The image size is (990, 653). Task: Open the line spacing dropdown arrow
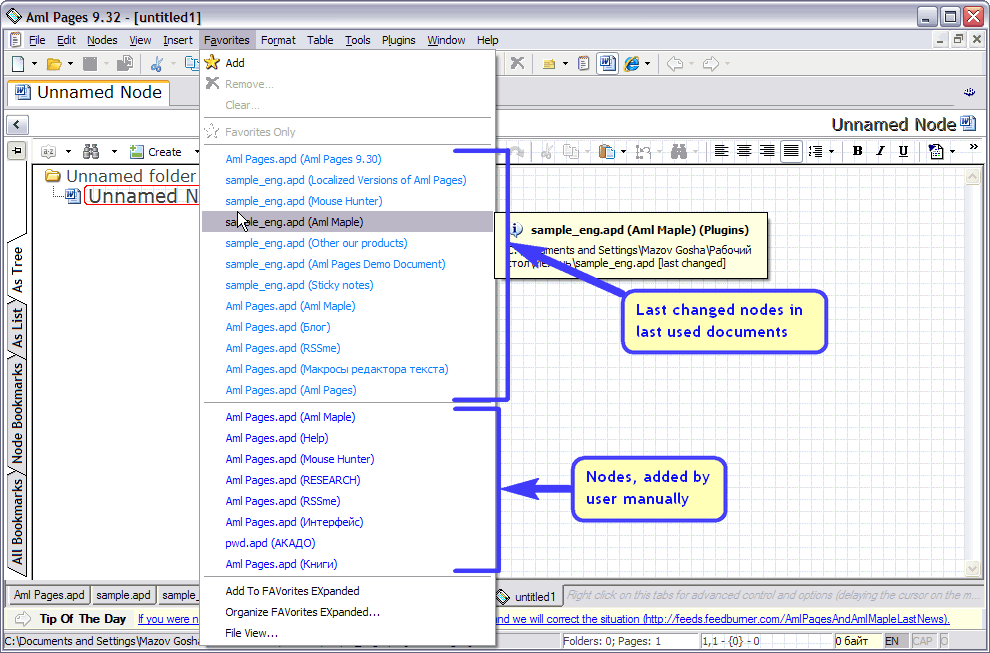(x=831, y=152)
